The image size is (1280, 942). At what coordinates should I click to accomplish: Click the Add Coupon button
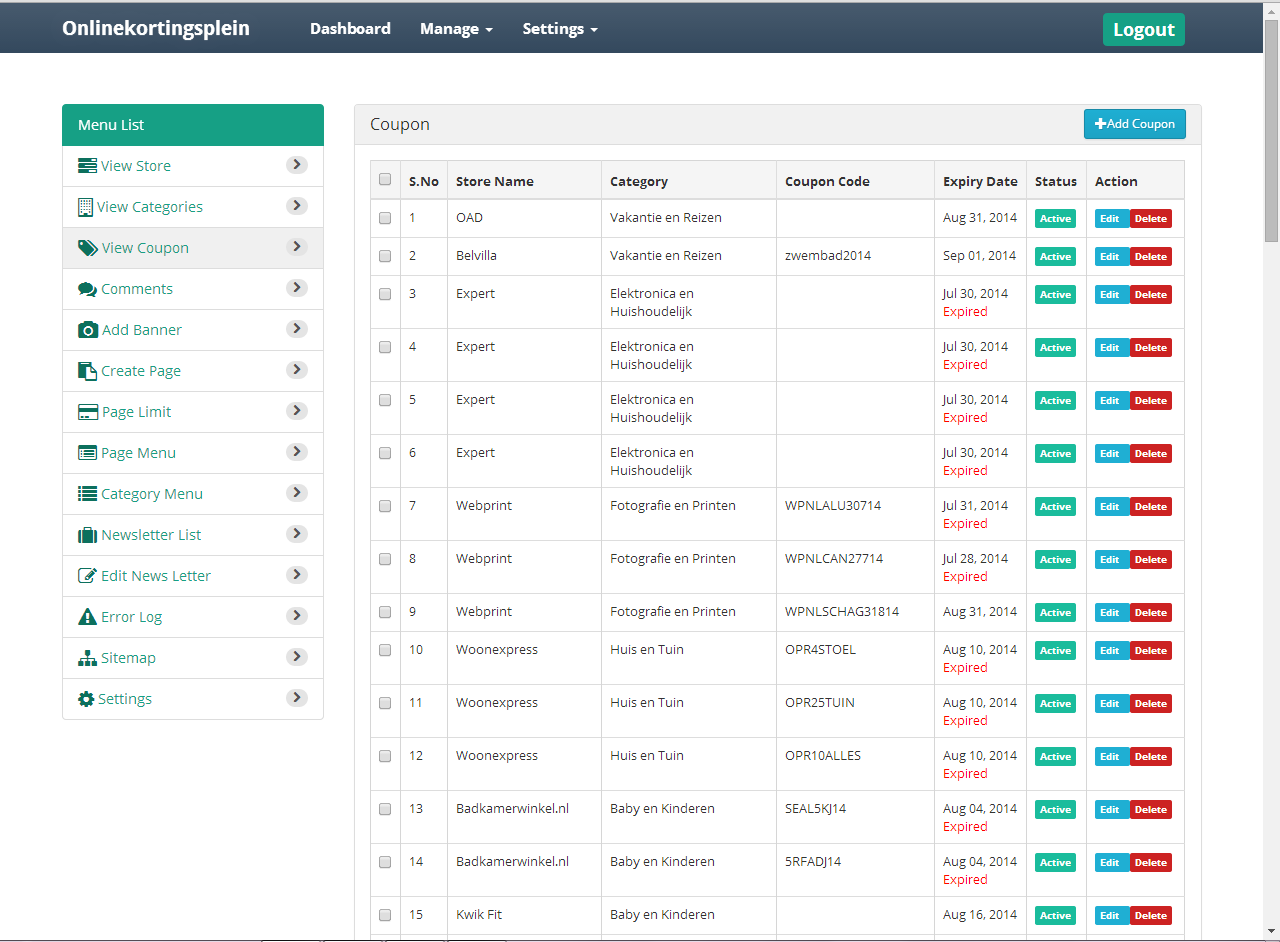point(1135,124)
